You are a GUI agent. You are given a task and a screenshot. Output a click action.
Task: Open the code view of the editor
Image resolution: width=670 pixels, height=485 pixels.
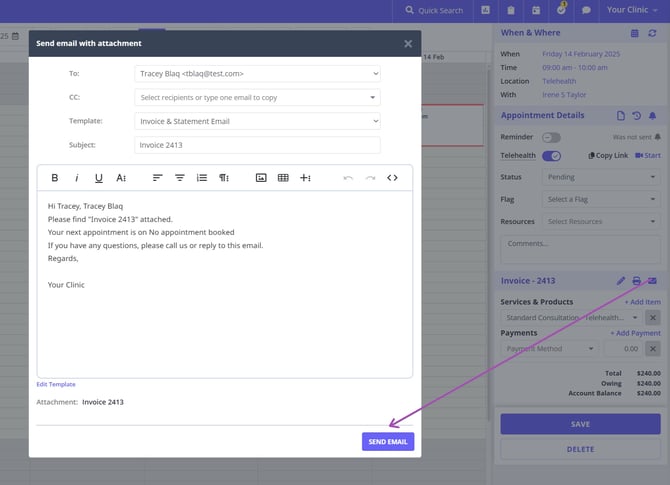click(x=392, y=178)
